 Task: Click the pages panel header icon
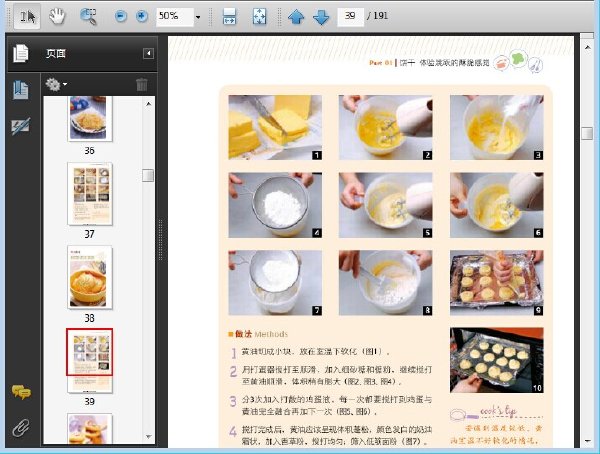pos(20,53)
